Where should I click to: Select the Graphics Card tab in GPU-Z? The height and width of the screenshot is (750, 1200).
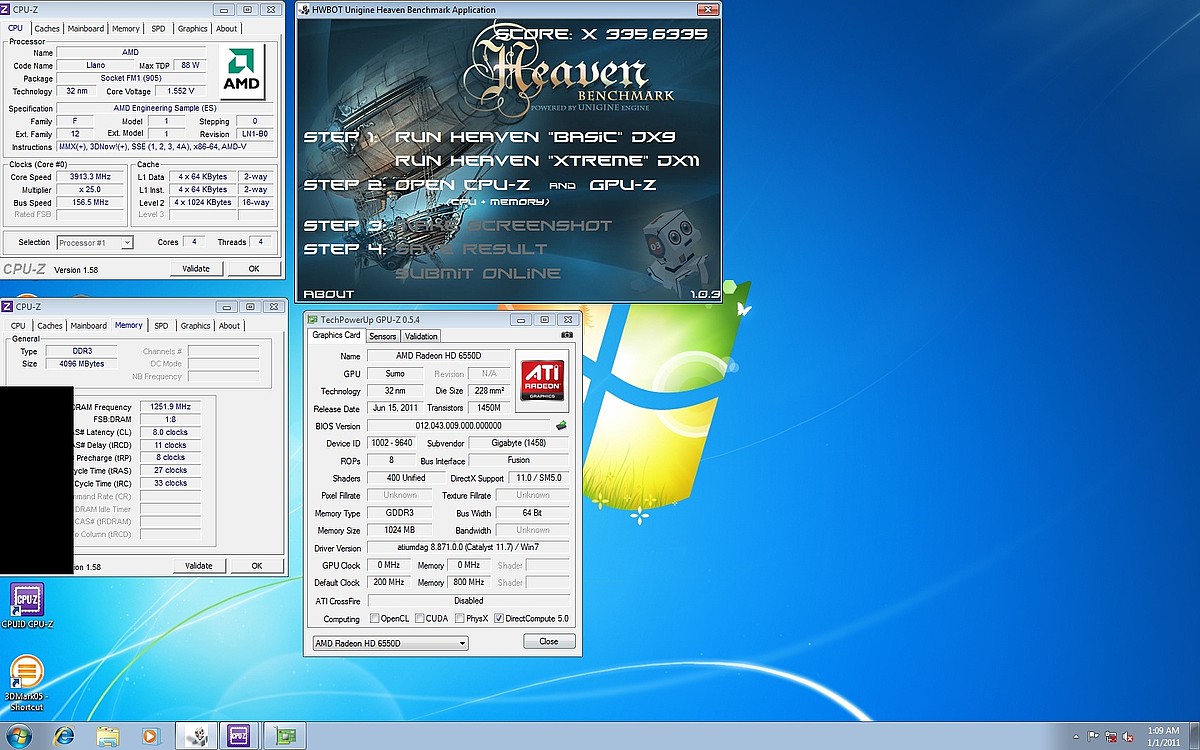pyautogui.click(x=336, y=335)
